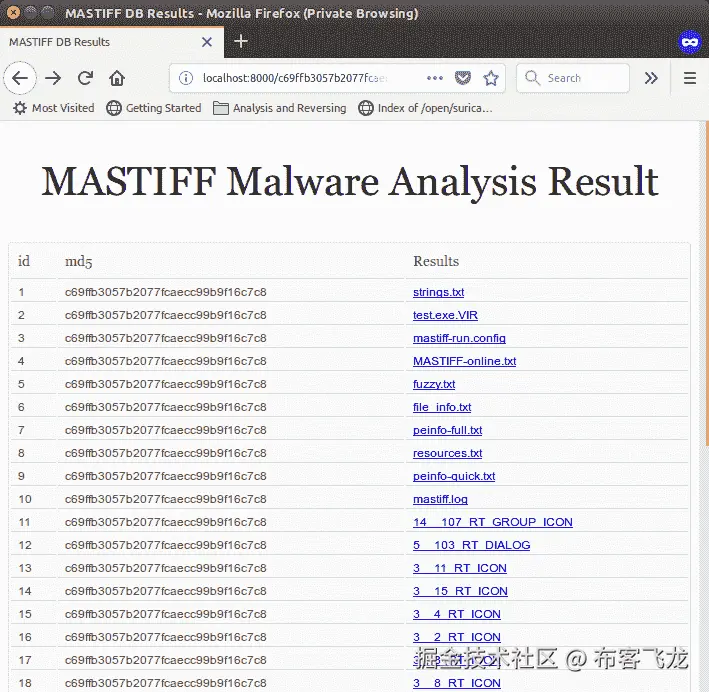Select the md5 hash in row 1
The width and height of the screenshot is (709, 692).
pyautogui.click(x=165, y=292)
